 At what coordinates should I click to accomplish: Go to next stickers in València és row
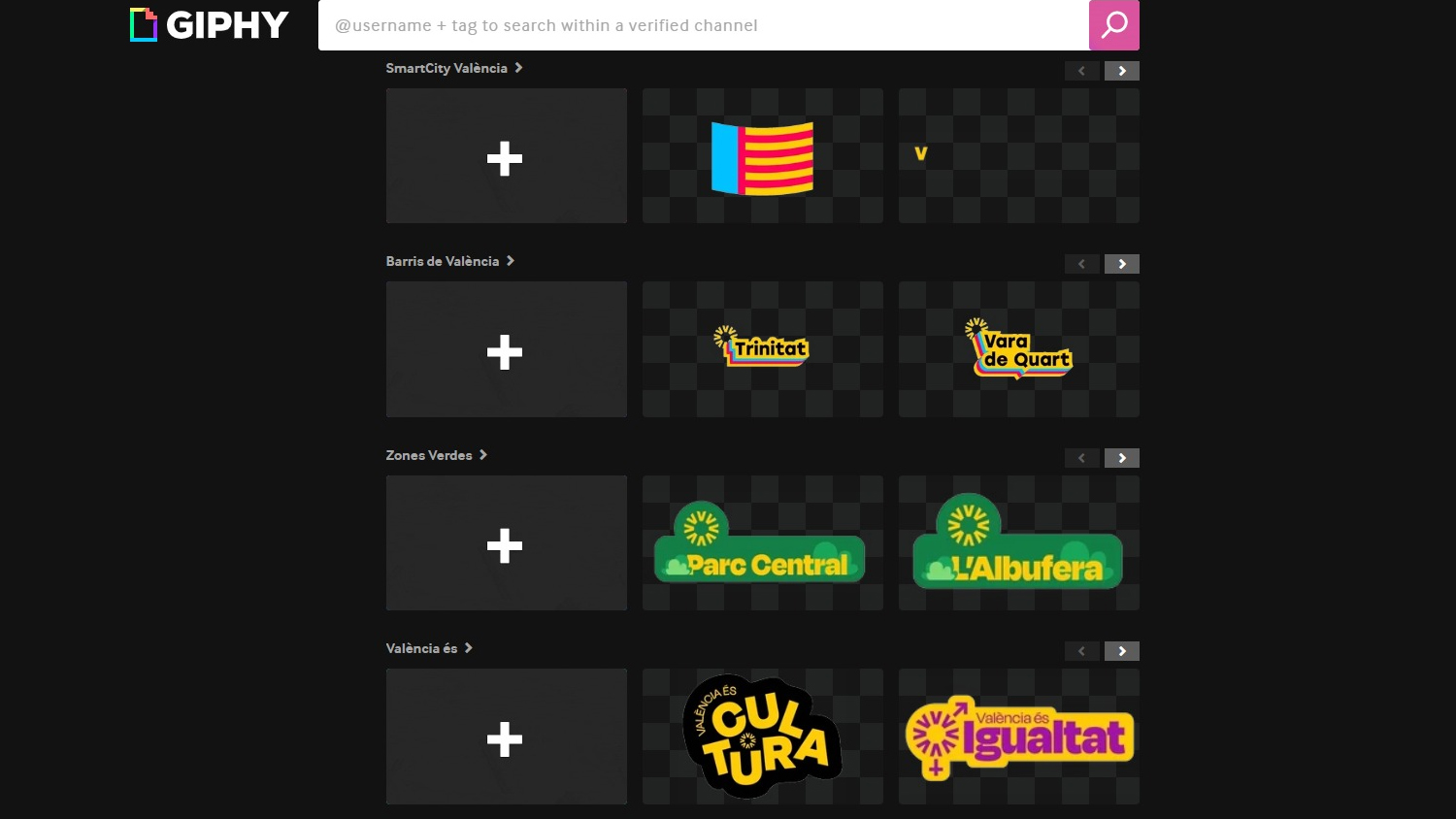[x=1122, y=651]
